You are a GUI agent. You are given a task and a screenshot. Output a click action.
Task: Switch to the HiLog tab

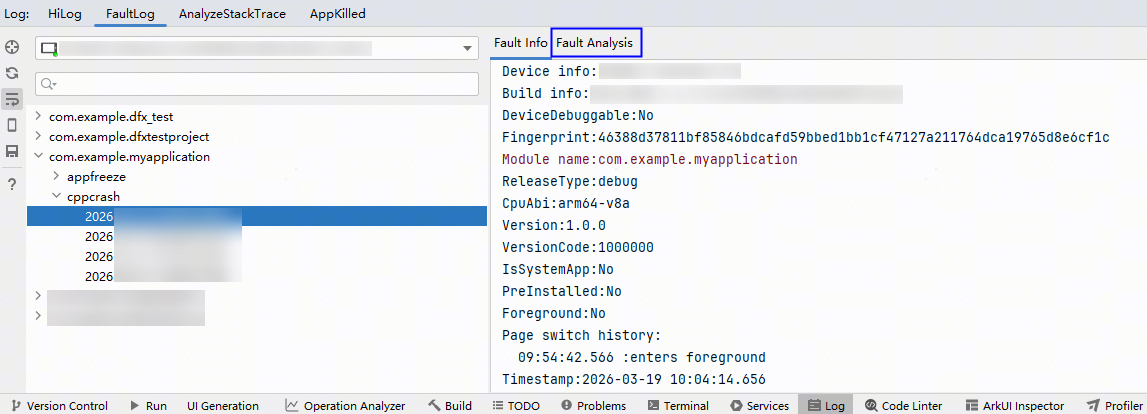click(65, 14)
